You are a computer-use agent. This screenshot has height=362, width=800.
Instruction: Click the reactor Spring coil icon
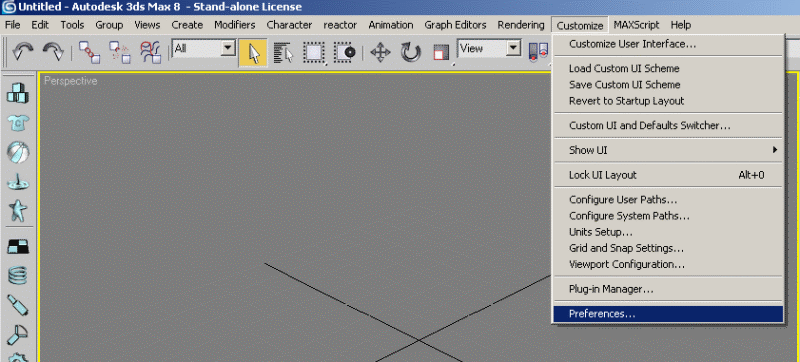[18, 275]
